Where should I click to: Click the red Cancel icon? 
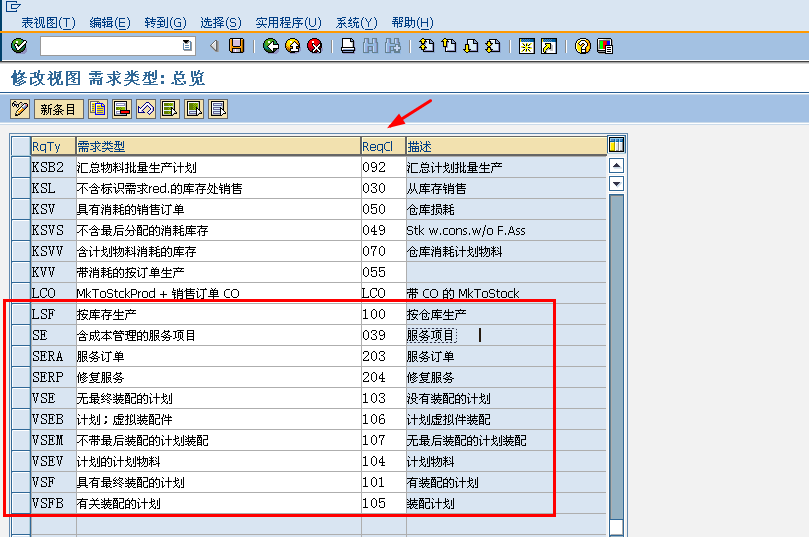(x=315, y=46)
